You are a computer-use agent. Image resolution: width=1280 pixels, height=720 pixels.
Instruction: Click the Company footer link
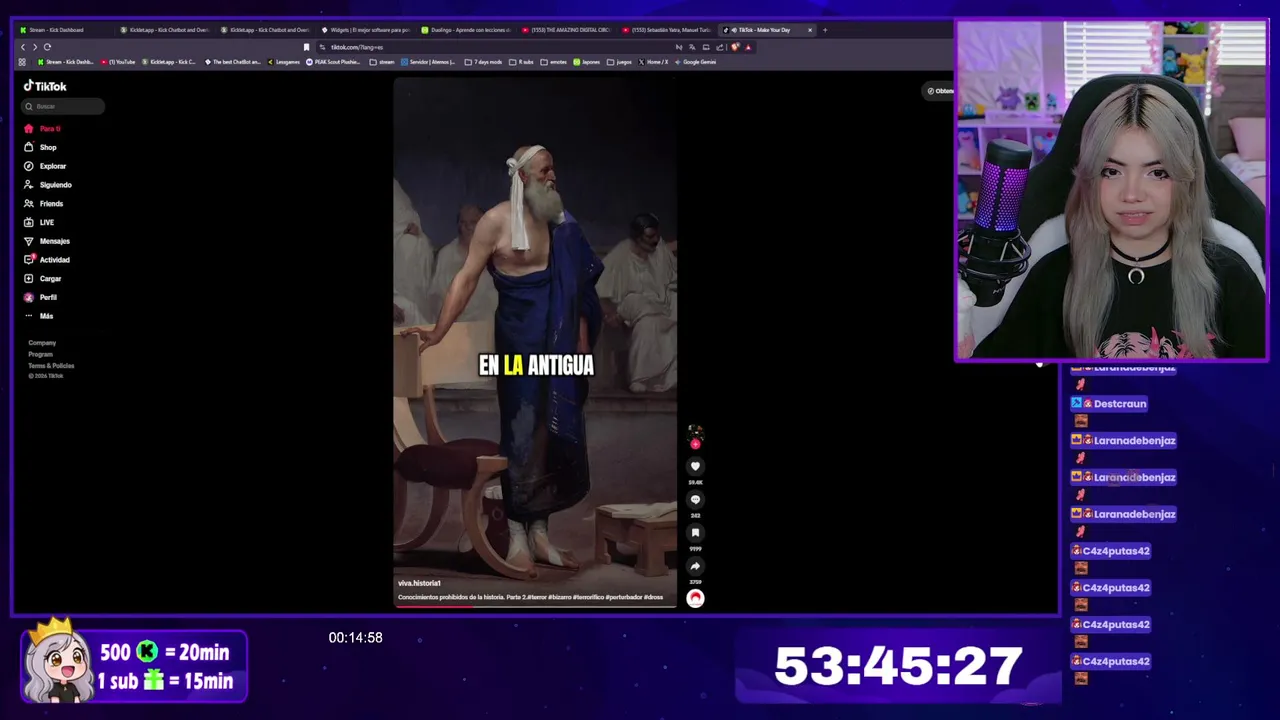pos(42,343)
